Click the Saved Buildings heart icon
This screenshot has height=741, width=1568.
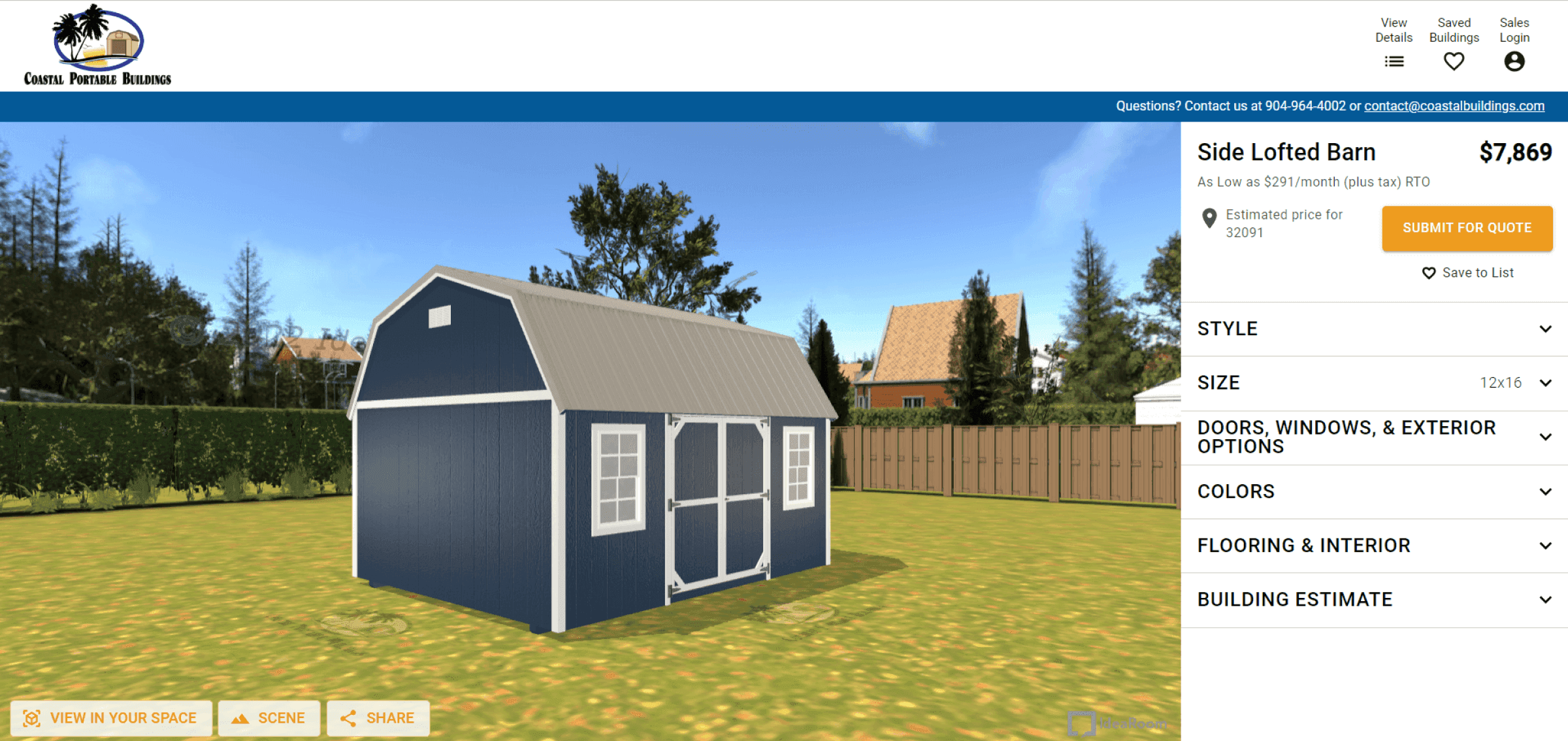tap(1453, 62)
